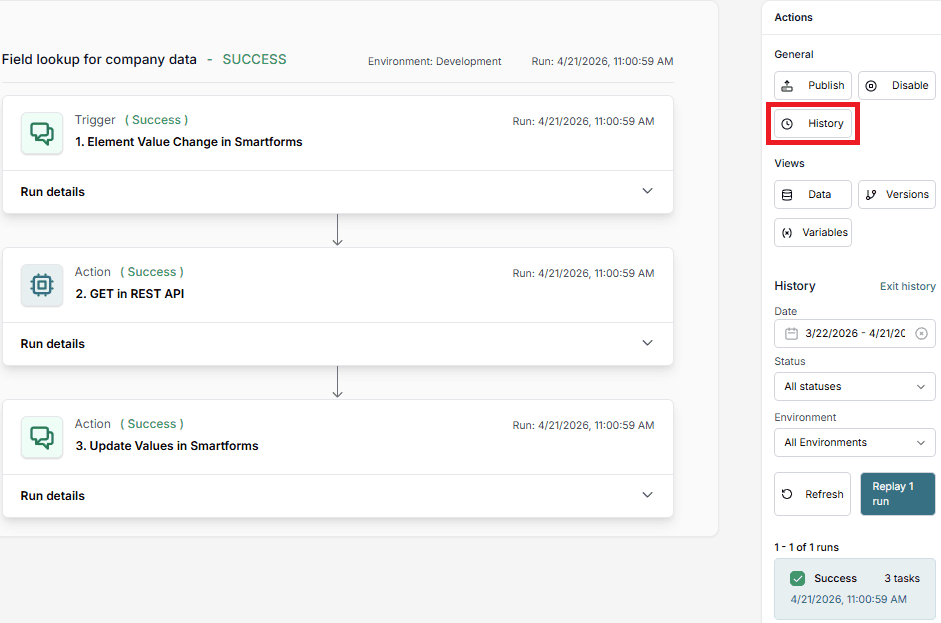Click the 2. GET in REST API title

130,293
